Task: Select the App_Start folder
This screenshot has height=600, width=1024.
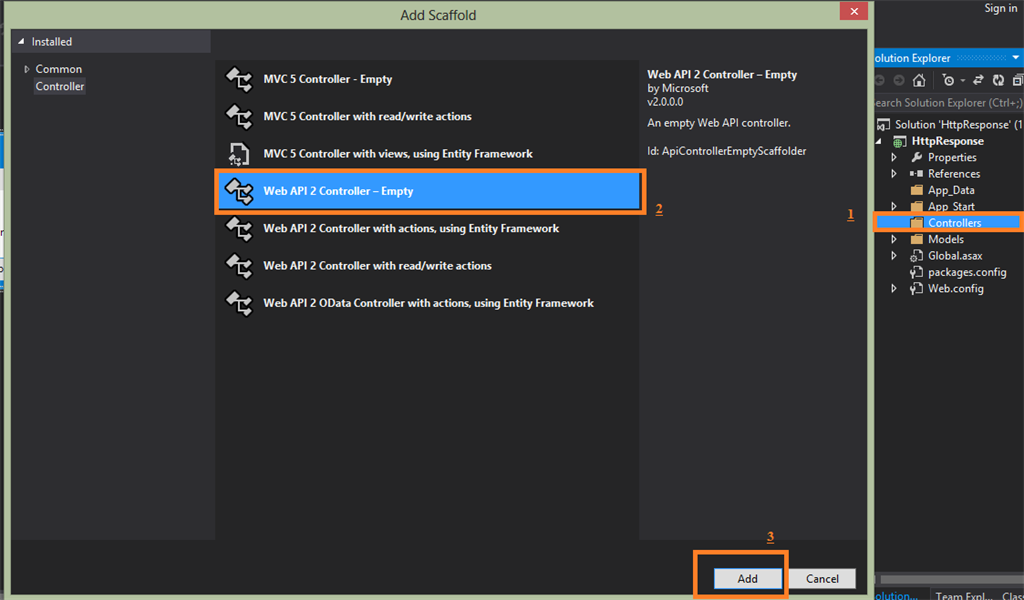Action: 951,206
